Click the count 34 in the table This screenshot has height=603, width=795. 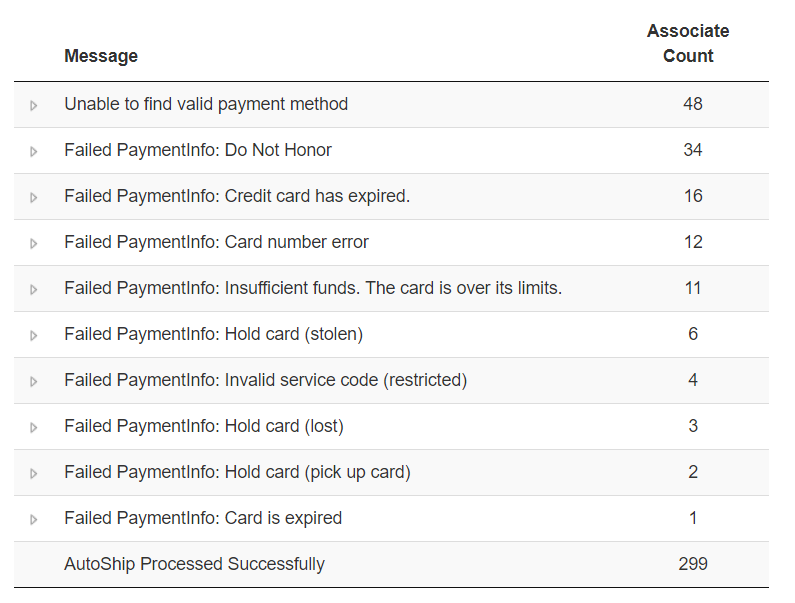pos(693,150)
